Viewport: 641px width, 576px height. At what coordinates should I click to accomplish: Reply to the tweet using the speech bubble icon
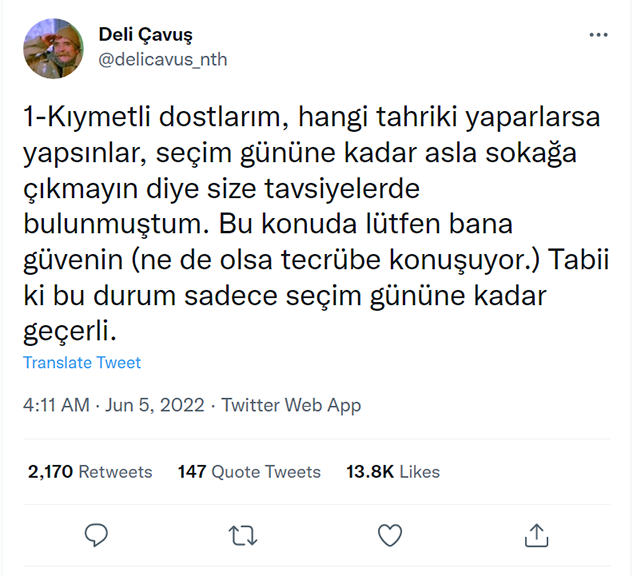[96, 535]
